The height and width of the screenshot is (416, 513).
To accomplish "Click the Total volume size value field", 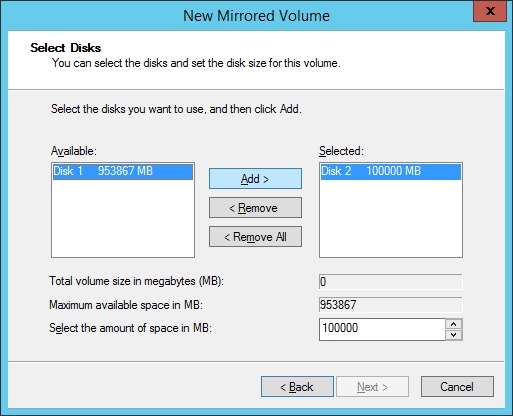I will (x=391, y=282).
